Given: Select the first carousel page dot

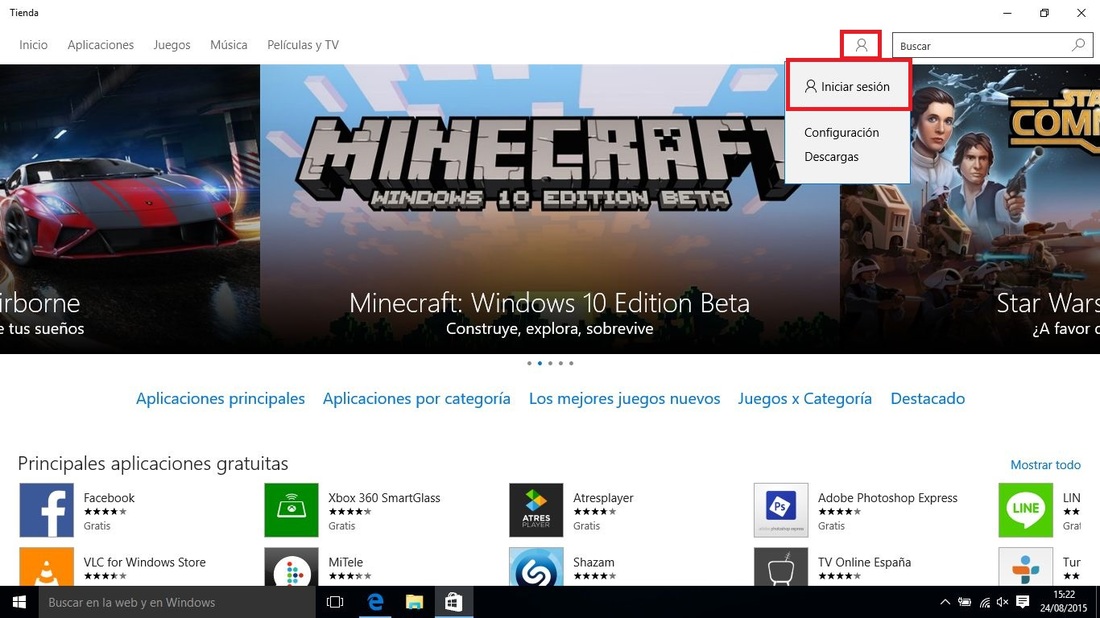Looking at the screenshot, I should coord(529,363).
